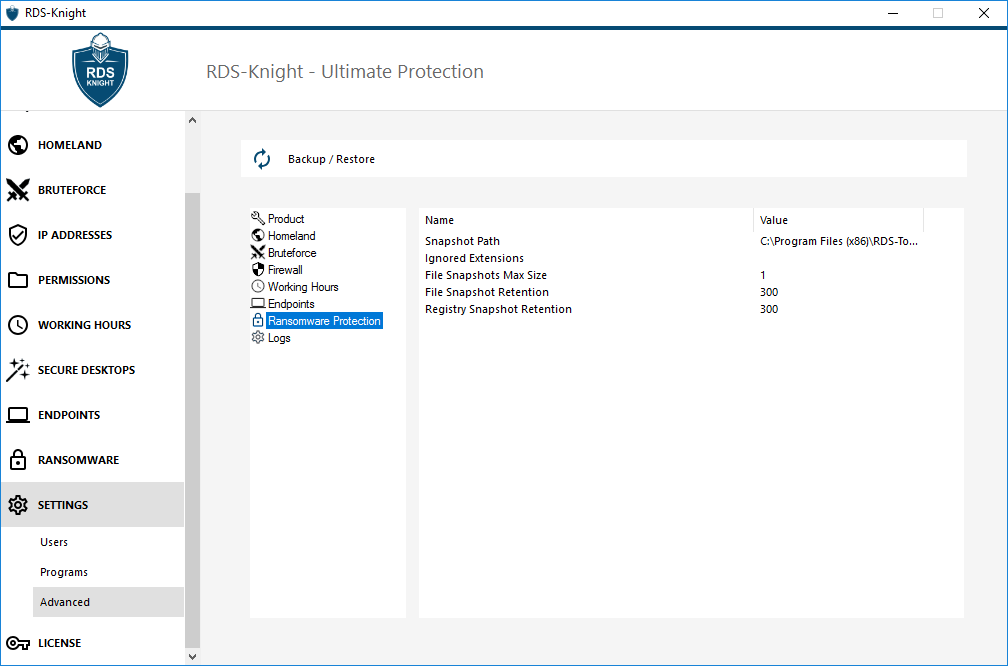Open the Permissions folder icon
This screenshot has height=666, width=1008.
[x=18, y=280]
